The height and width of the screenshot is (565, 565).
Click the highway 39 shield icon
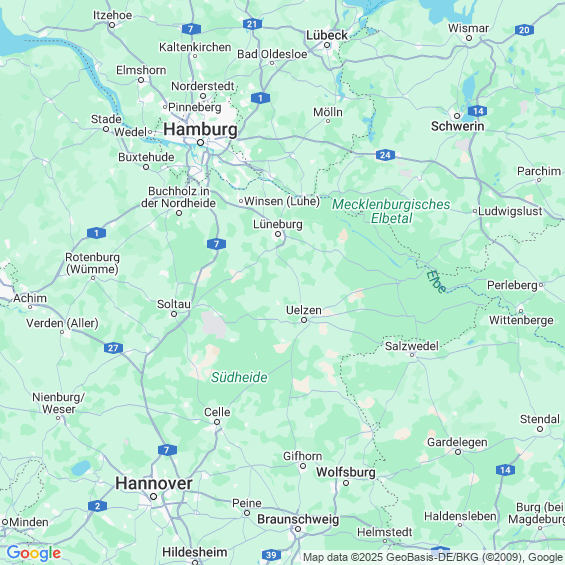271,555
